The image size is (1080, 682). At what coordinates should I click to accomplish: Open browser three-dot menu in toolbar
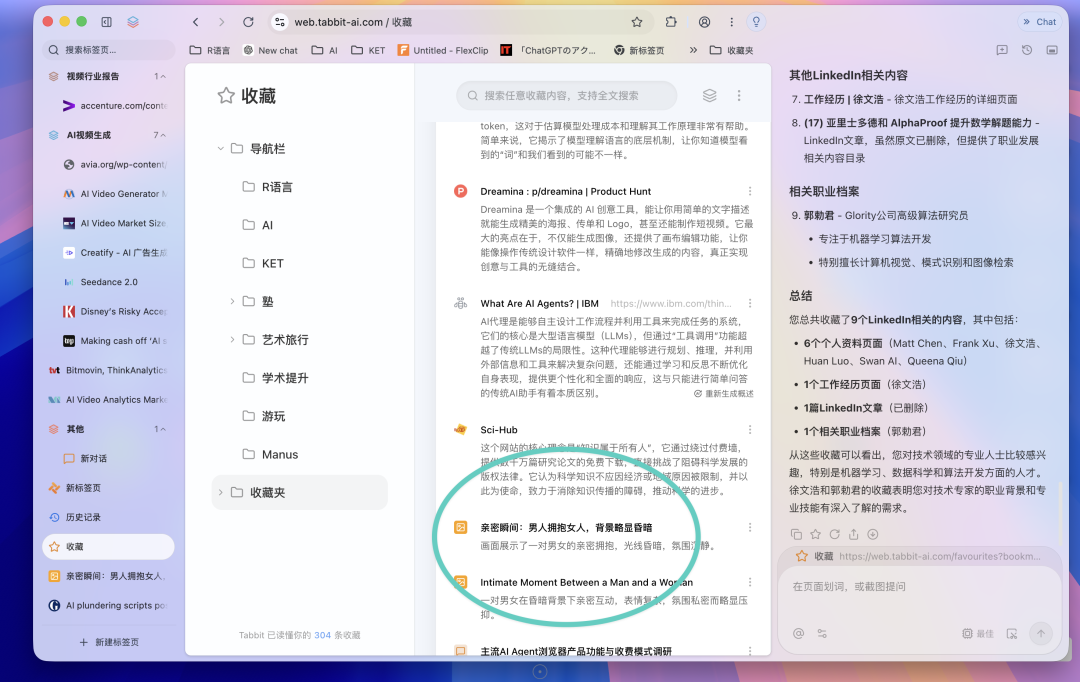(731, 22)
